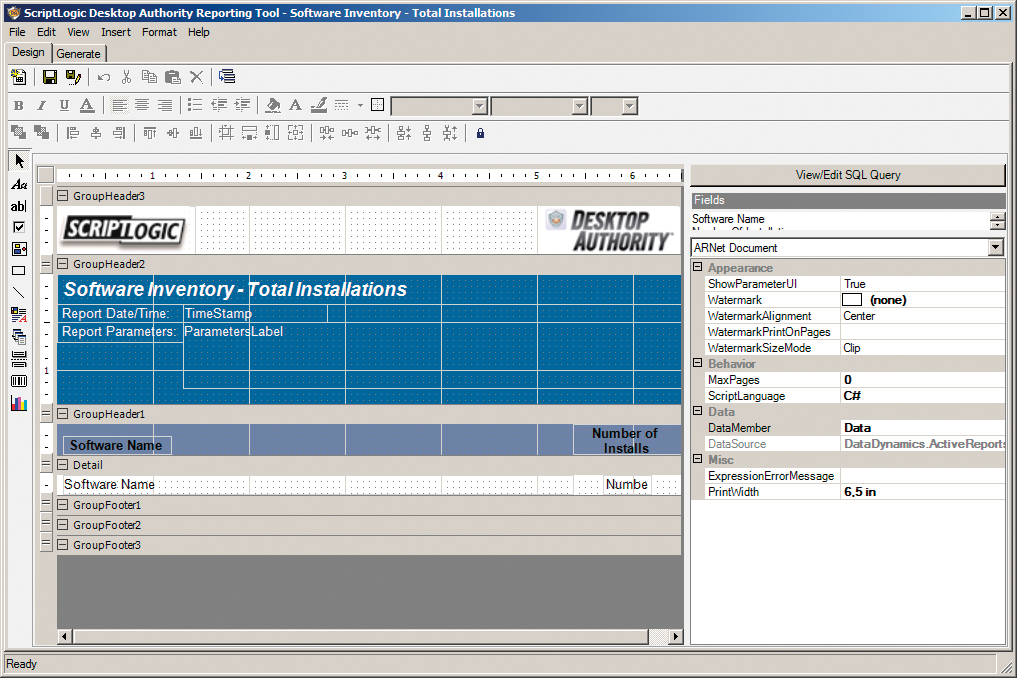Click the decrease indent icon
Screen dimensions: 1017x678
click(219, 105)
